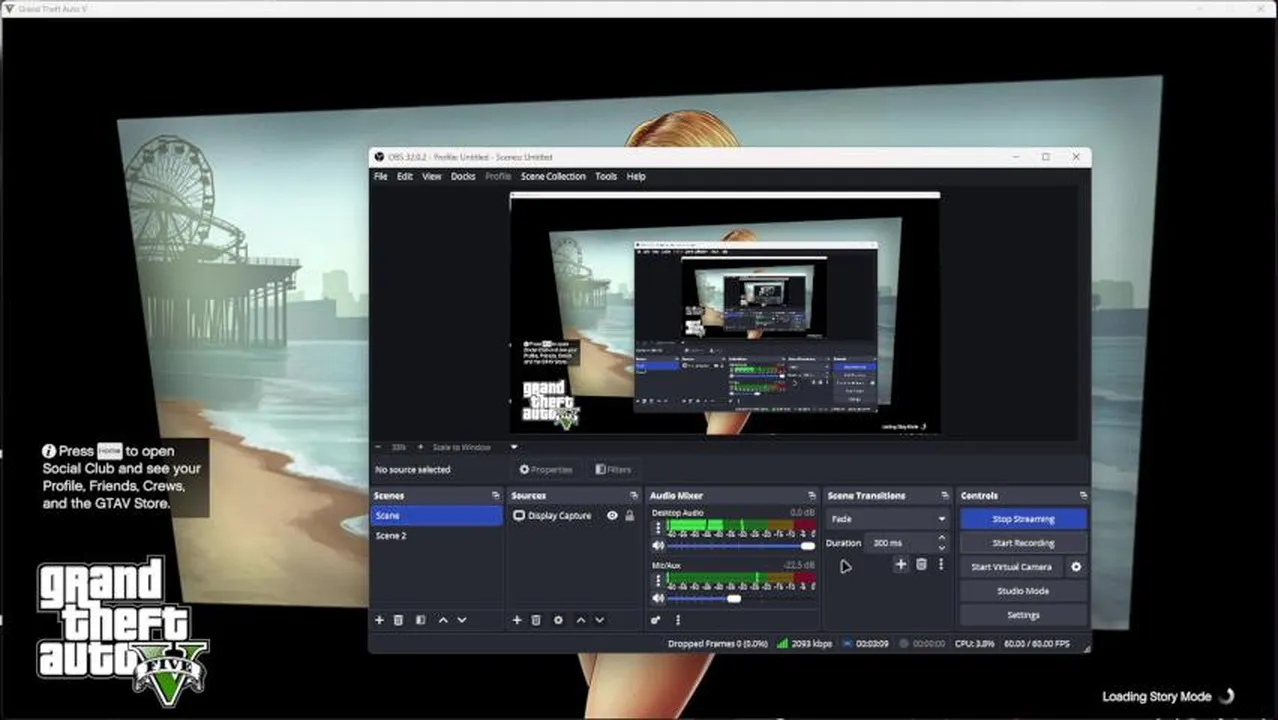Add a new source in Sources panel

pos(517,620)
